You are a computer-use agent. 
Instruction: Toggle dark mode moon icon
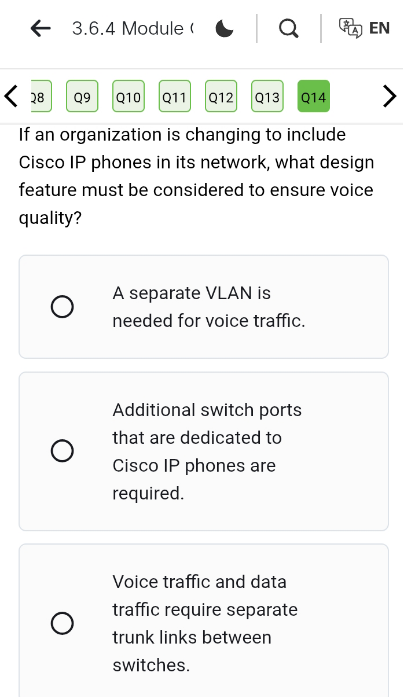(224, 28)
